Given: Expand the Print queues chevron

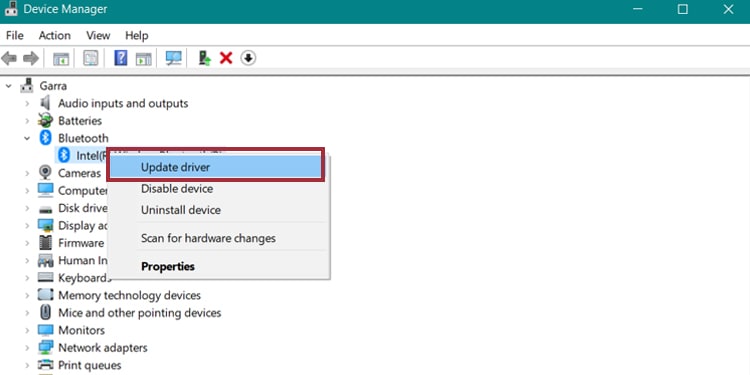Looking at the screenshot, I should tap(27, 366).
